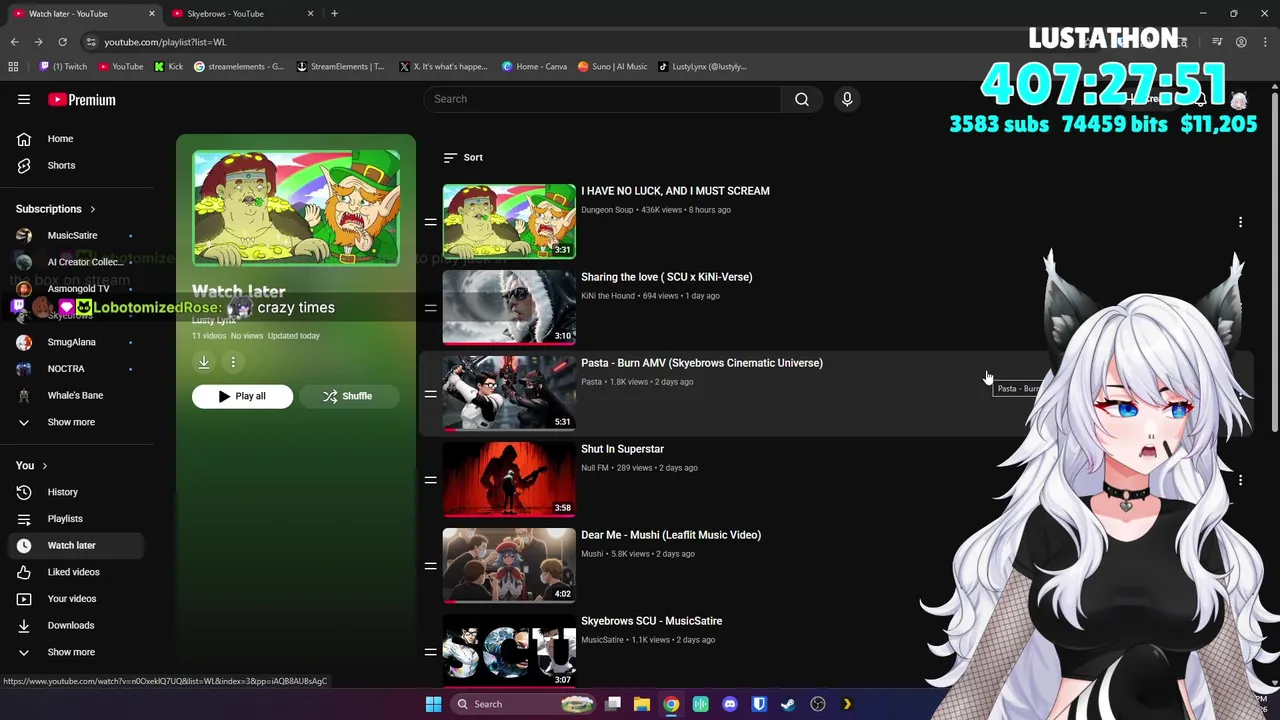Viewport: 1280px width, 720px height.
Task: Activate voice search microphone
Action: [847, 99]
